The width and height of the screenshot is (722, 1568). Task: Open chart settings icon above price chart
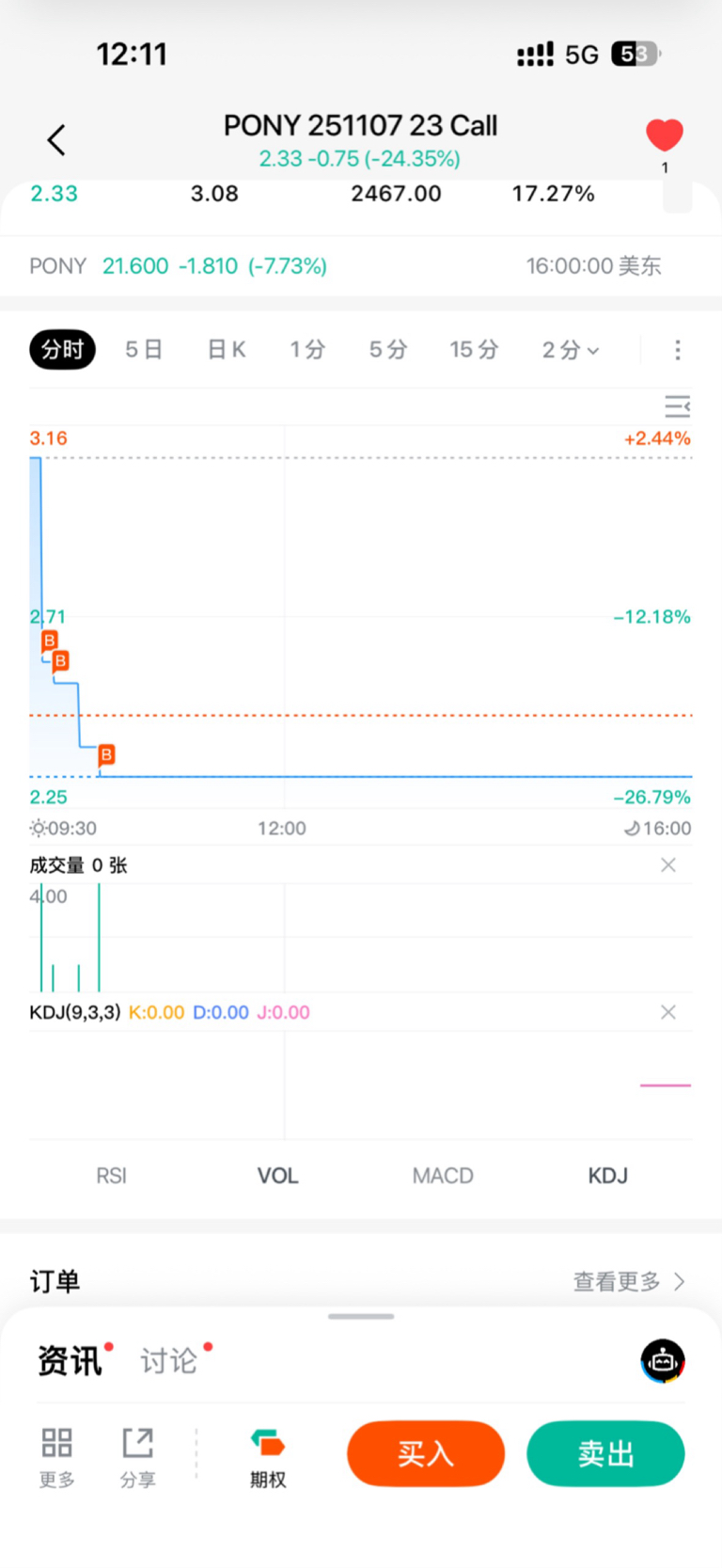point(677,406)
